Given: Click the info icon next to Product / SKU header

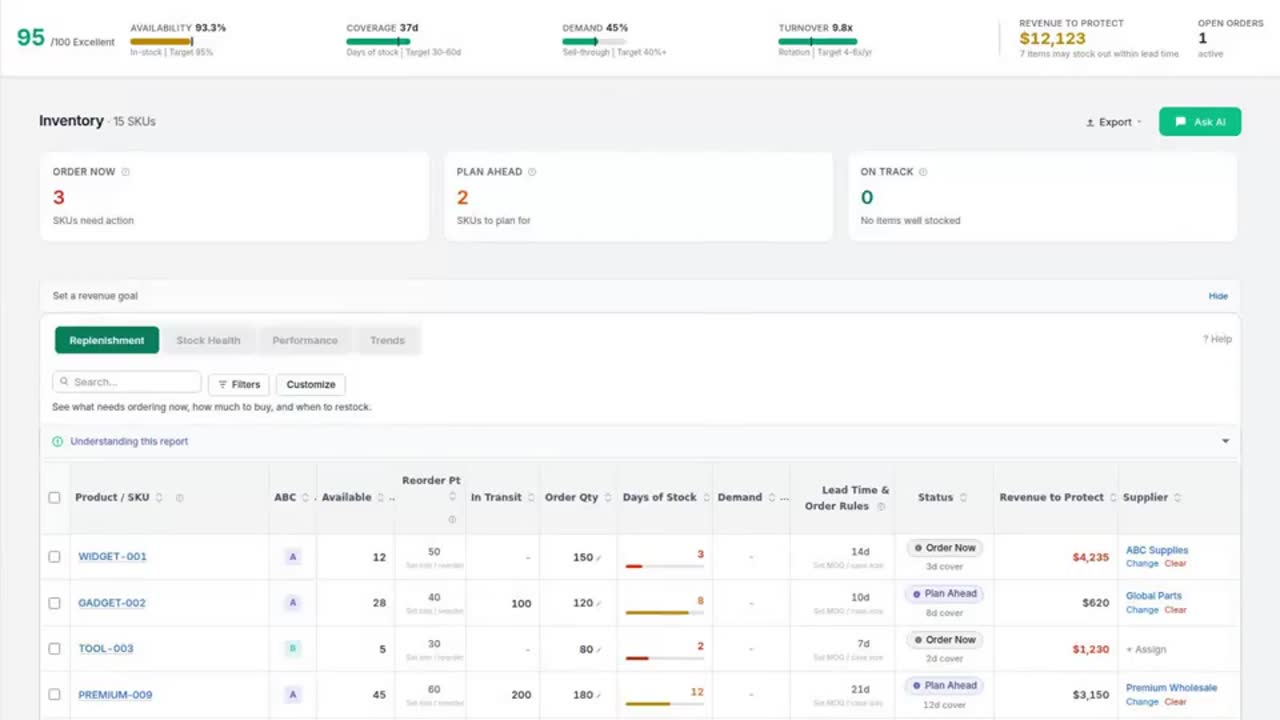Looking at the screenshot, I should (180, 498).
